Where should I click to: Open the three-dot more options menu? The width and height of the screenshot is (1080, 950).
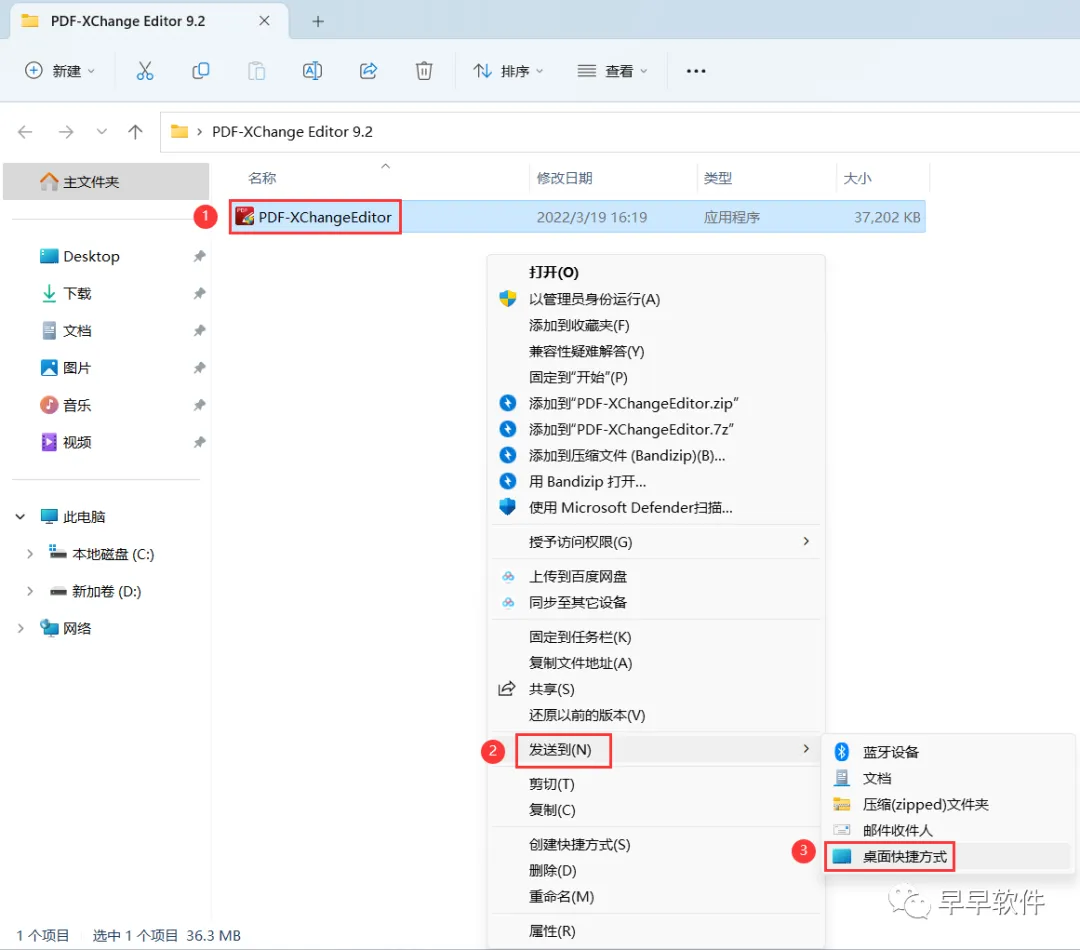[x=696, y=71]
